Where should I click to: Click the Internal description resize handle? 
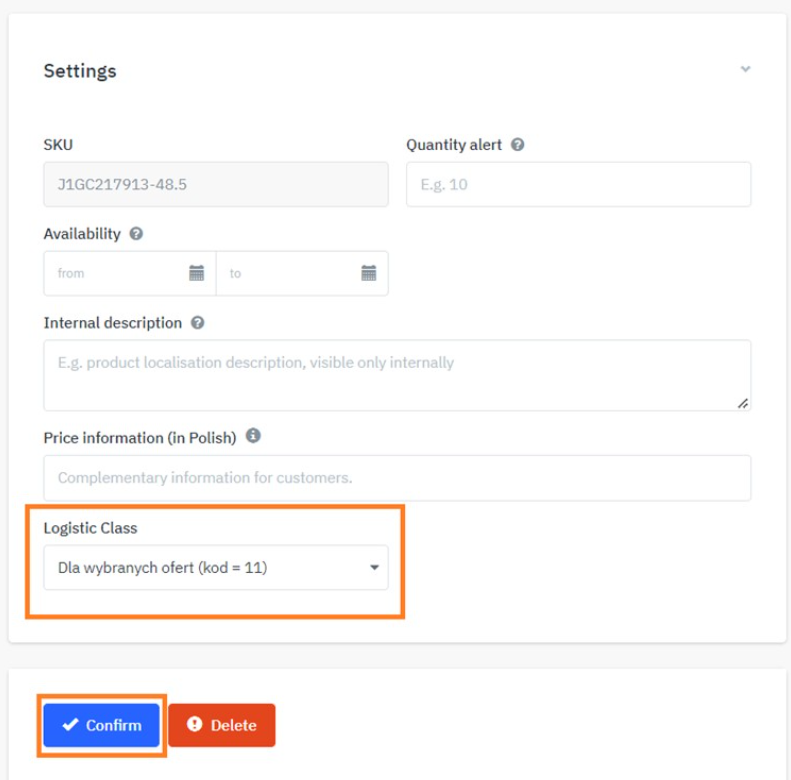tap(742, 402)
